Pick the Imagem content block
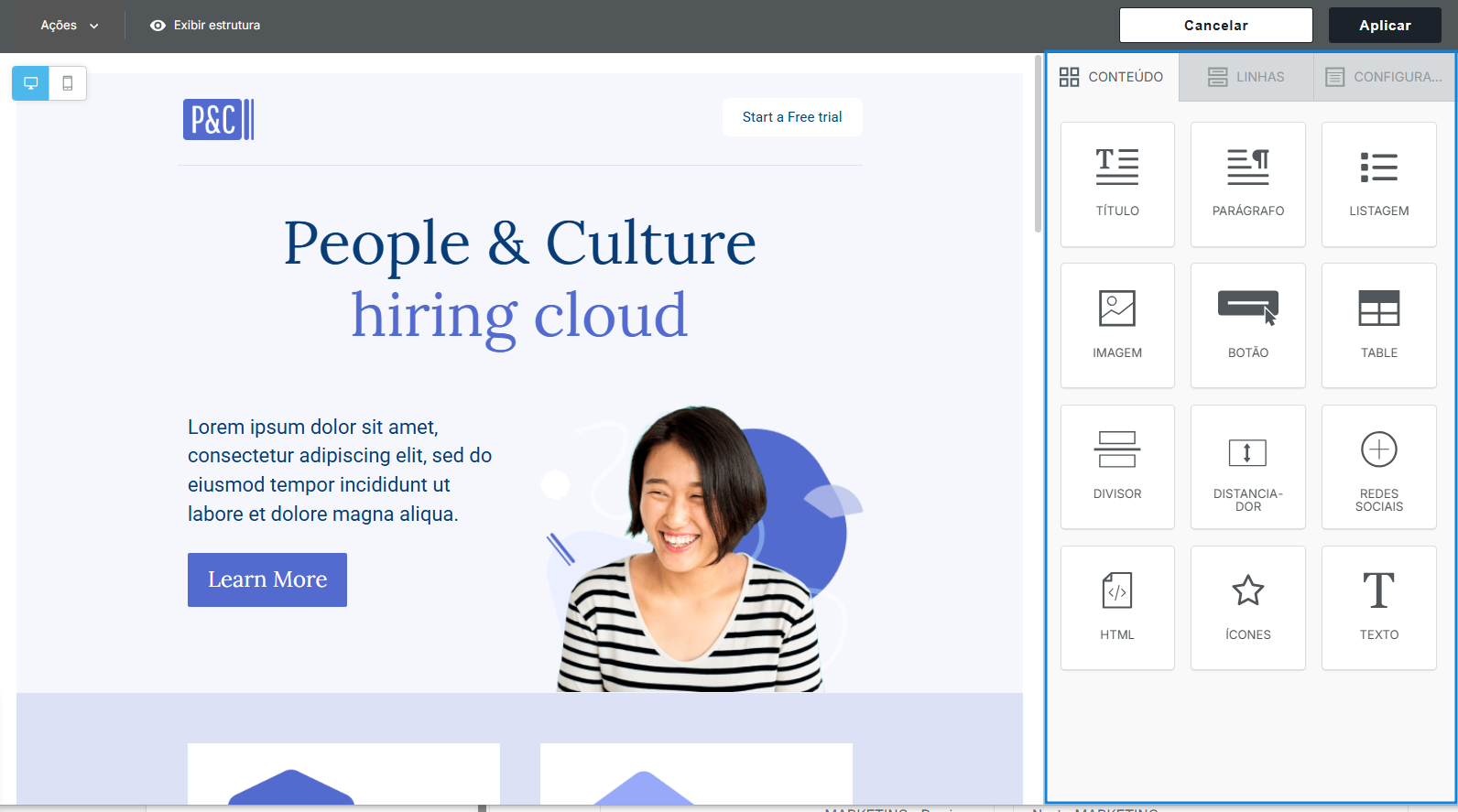This screenshot has height=812, width=1458. click(1117, 325)
